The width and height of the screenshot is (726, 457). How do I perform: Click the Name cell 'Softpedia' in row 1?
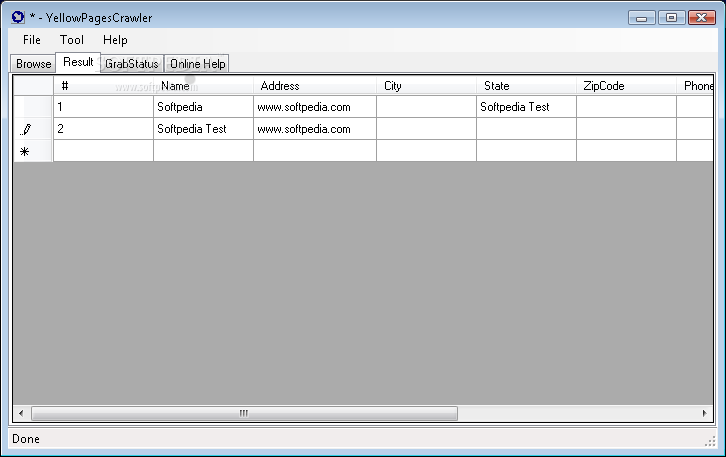point(203,107)
